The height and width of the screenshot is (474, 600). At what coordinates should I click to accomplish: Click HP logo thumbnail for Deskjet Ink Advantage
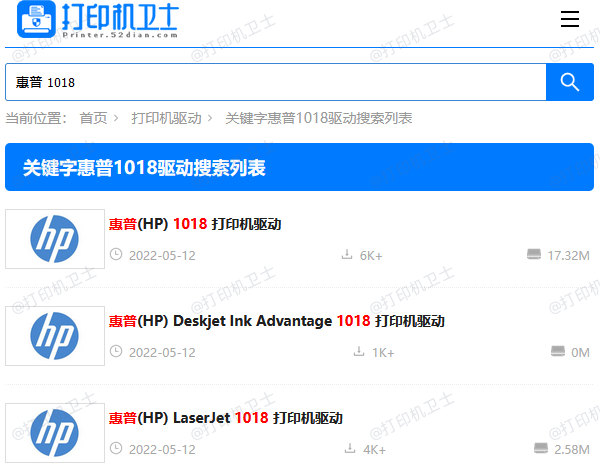(55, 336)
